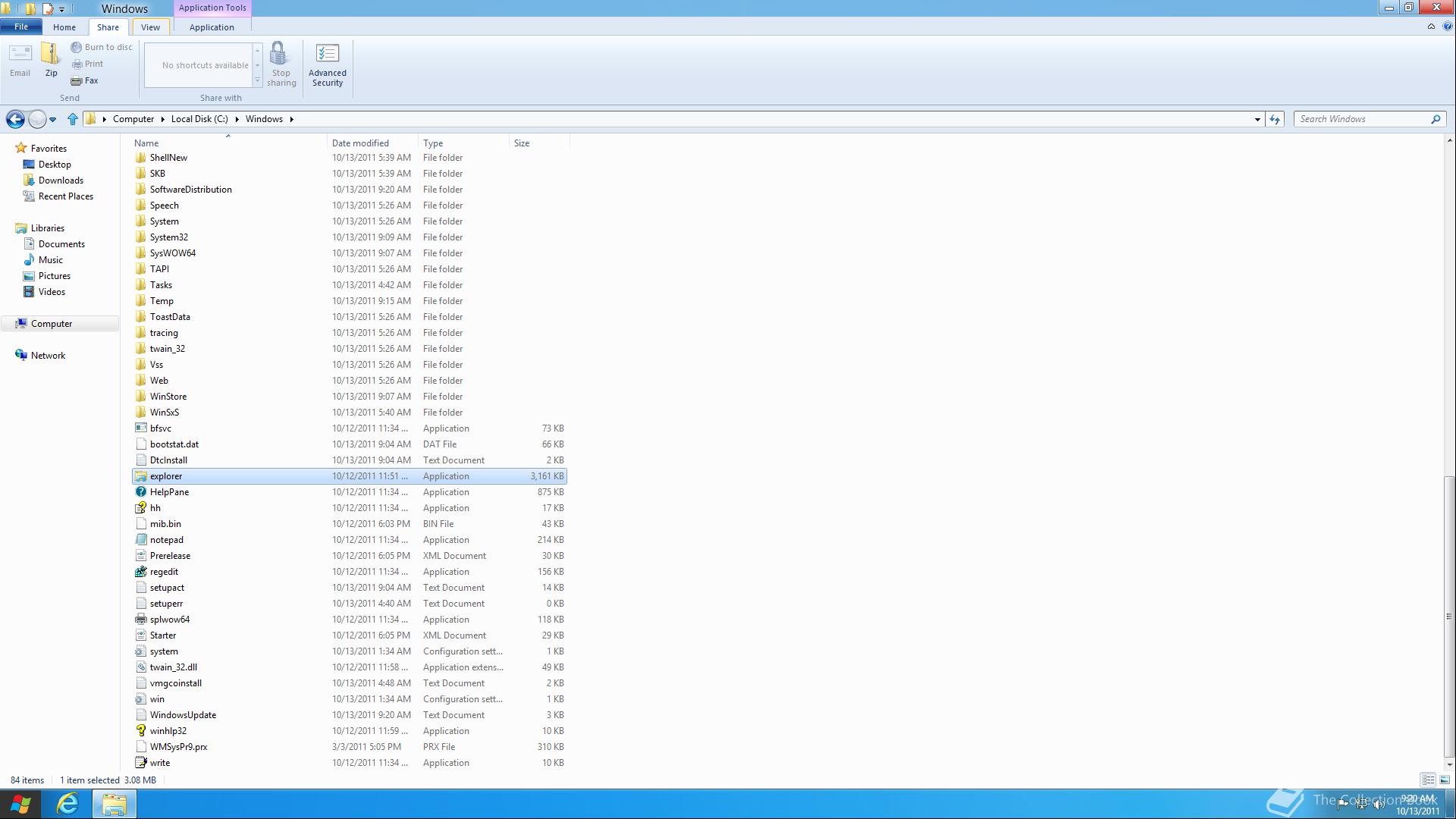Screen dimensions: 1456x819
Task: Select the WinSxS folder row
Action: (349, 413)
